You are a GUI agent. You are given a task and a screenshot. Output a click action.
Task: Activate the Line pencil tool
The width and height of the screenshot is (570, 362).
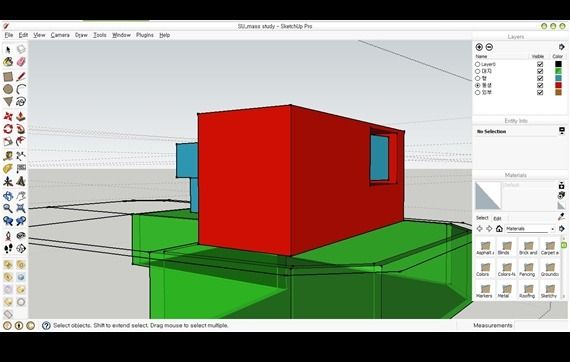(21, 76)
